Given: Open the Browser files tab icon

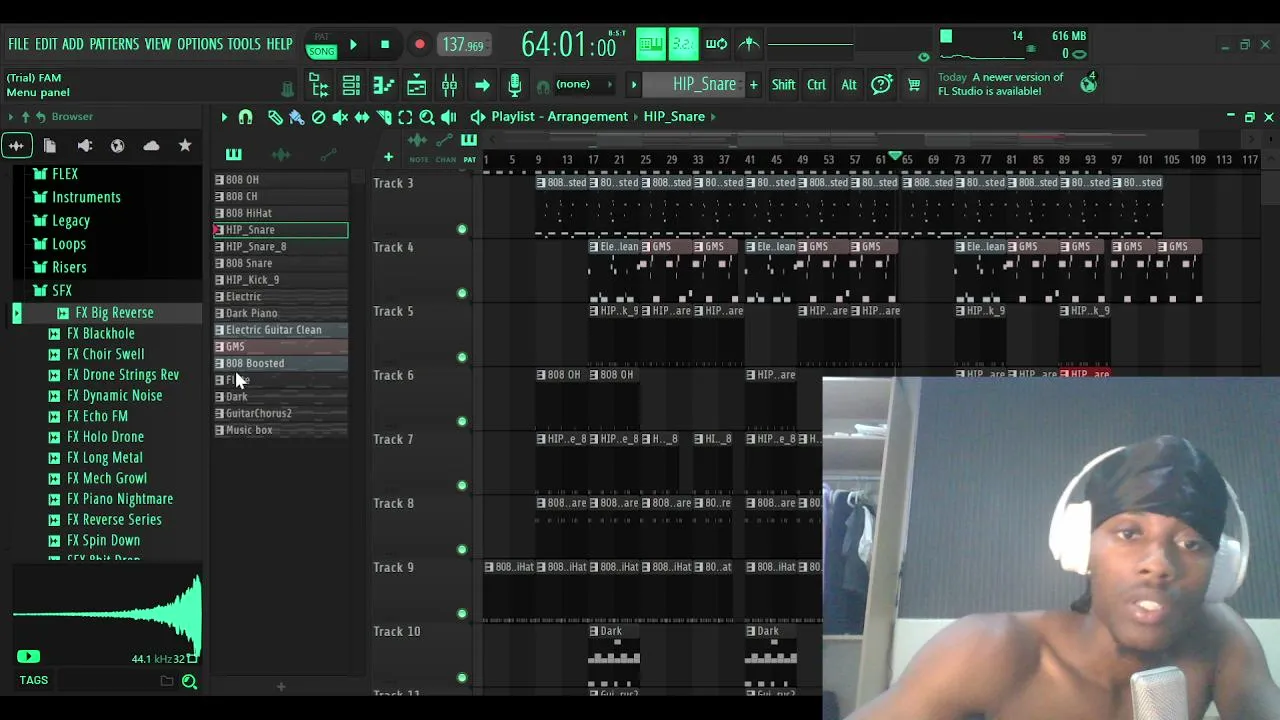Looking at the screenshot, I should [x=50, y=146].
